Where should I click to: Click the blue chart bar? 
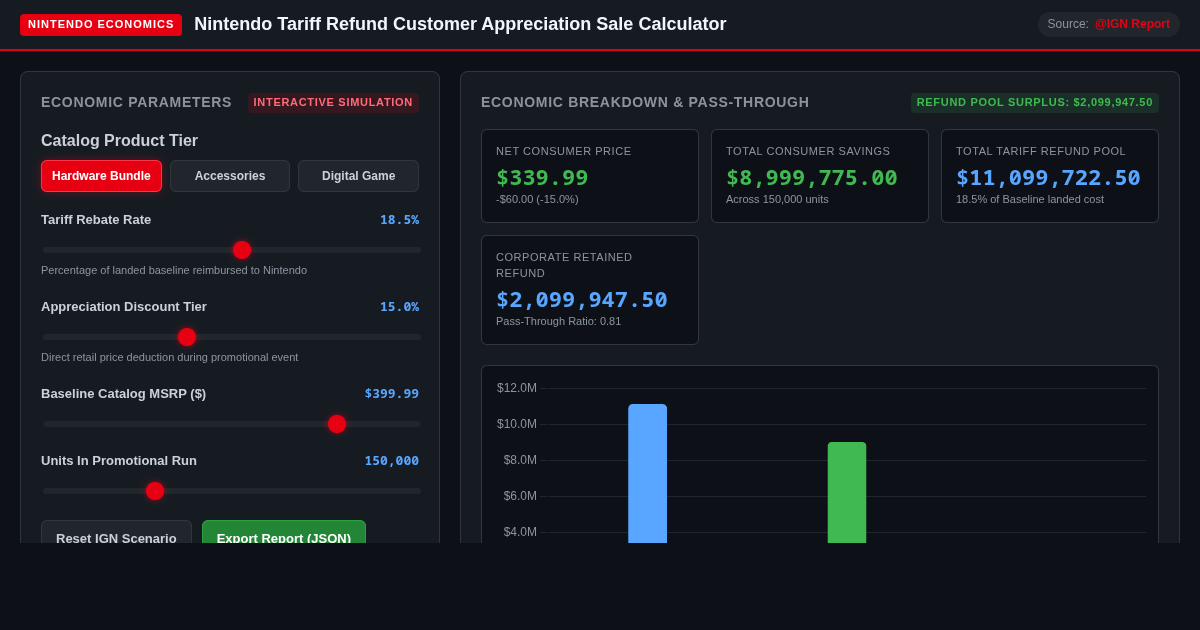click(647, 474)
